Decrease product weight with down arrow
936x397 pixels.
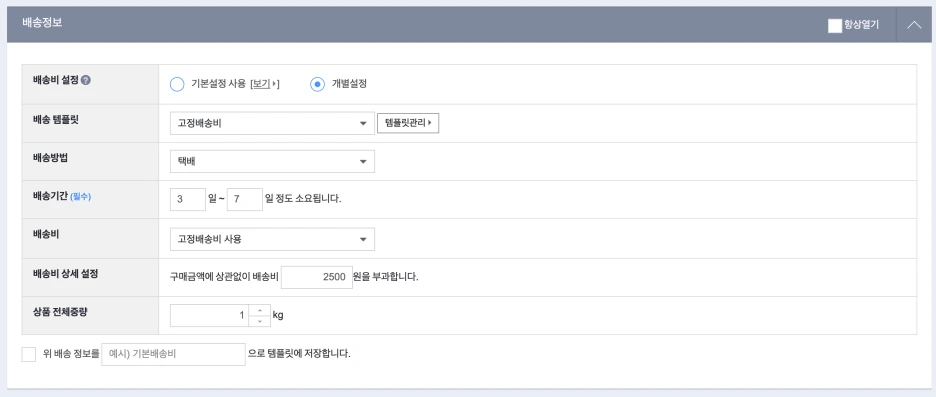(260, 321)
